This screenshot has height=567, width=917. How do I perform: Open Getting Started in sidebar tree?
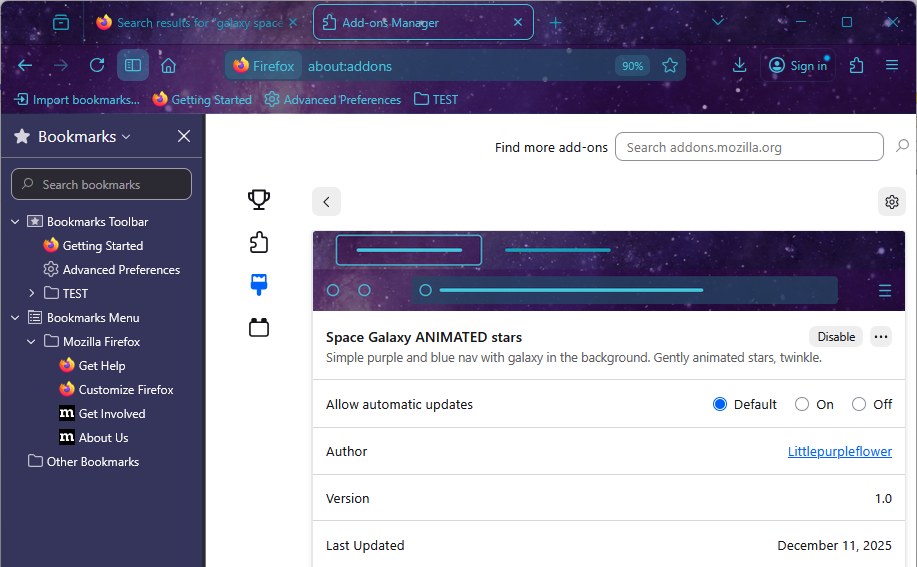pyautogui.click(x=93, y=246)
